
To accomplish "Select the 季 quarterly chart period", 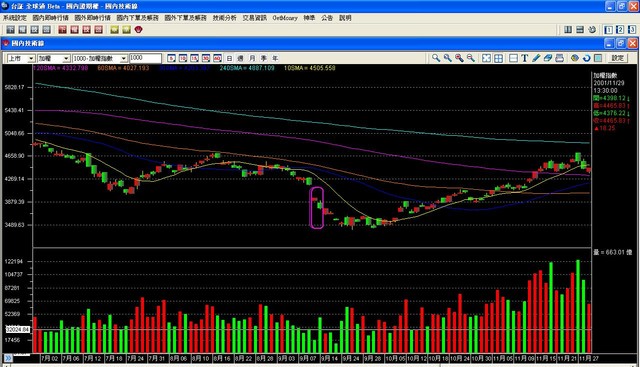I will tap(264, 58).
